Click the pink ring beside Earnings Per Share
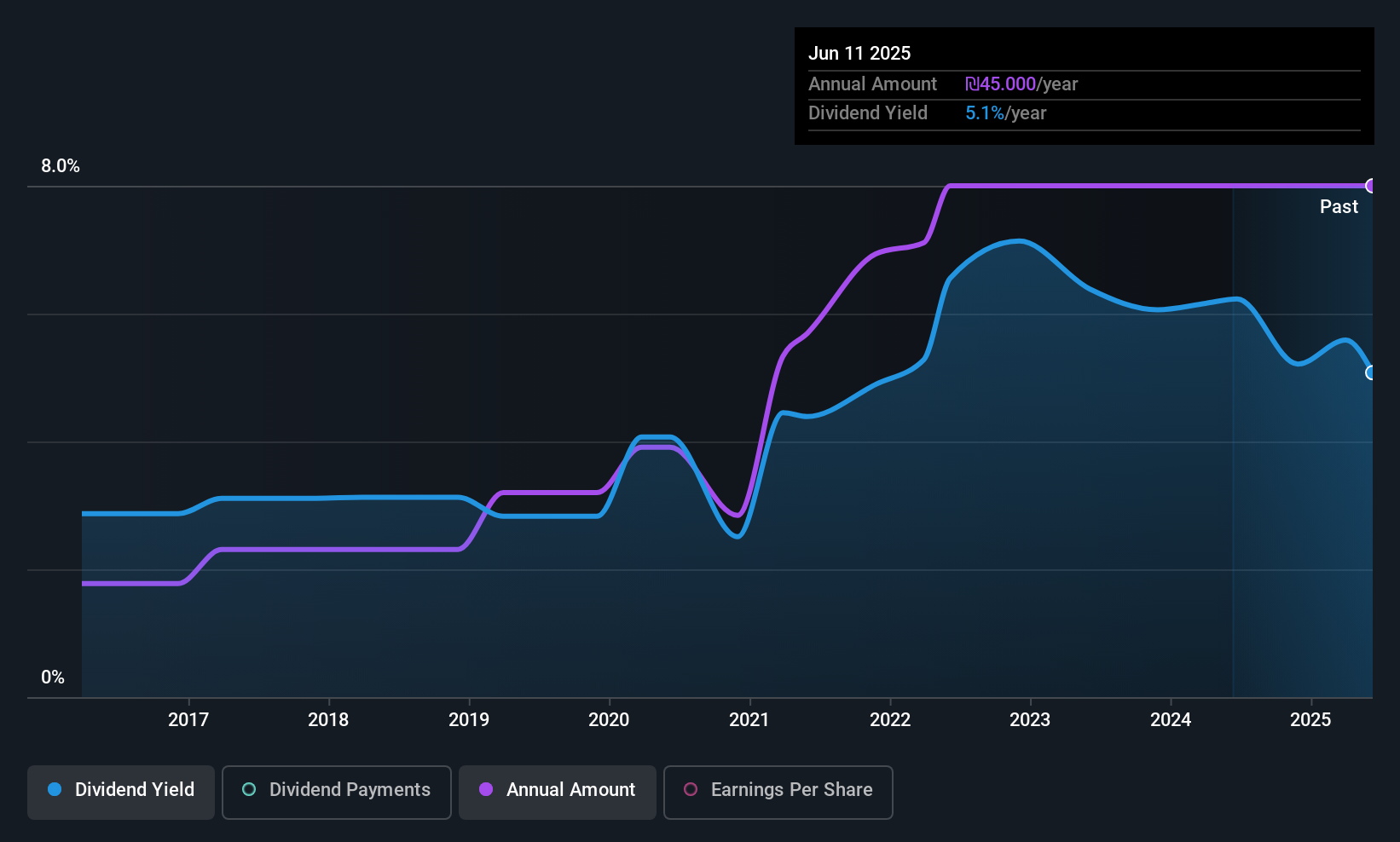The height and width of the screenshot is (842, 1400). (691, 790)
